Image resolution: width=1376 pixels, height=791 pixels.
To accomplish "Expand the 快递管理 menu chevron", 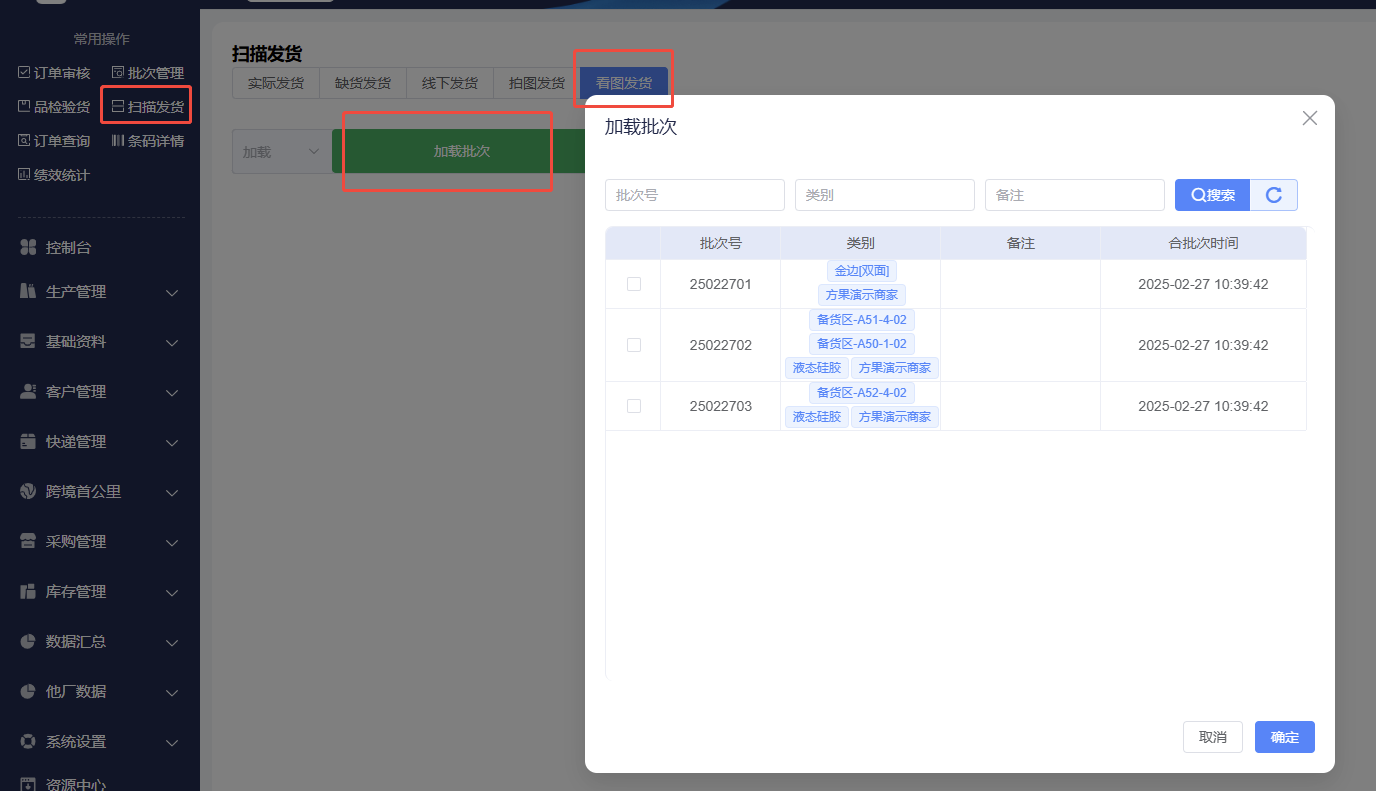I will pos(172,443).
